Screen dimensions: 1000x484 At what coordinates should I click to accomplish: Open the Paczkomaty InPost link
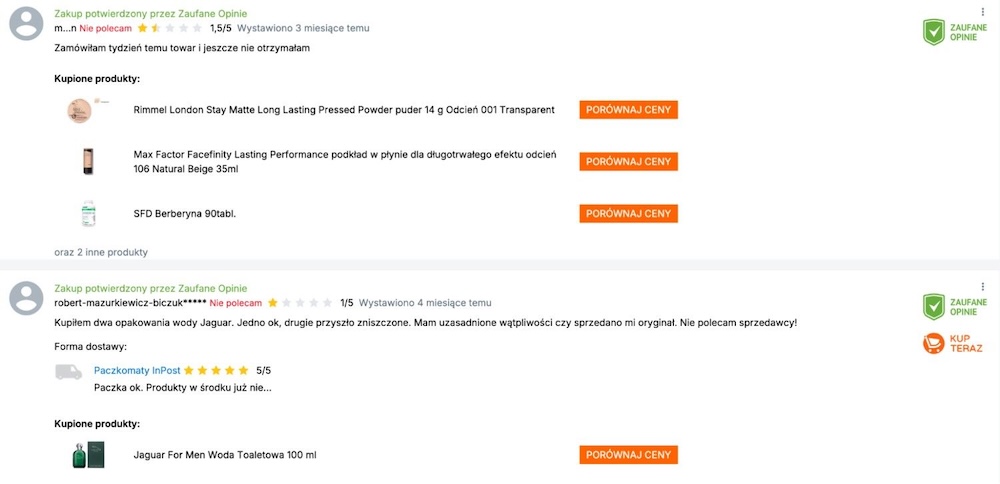click(x=137, y=370)
